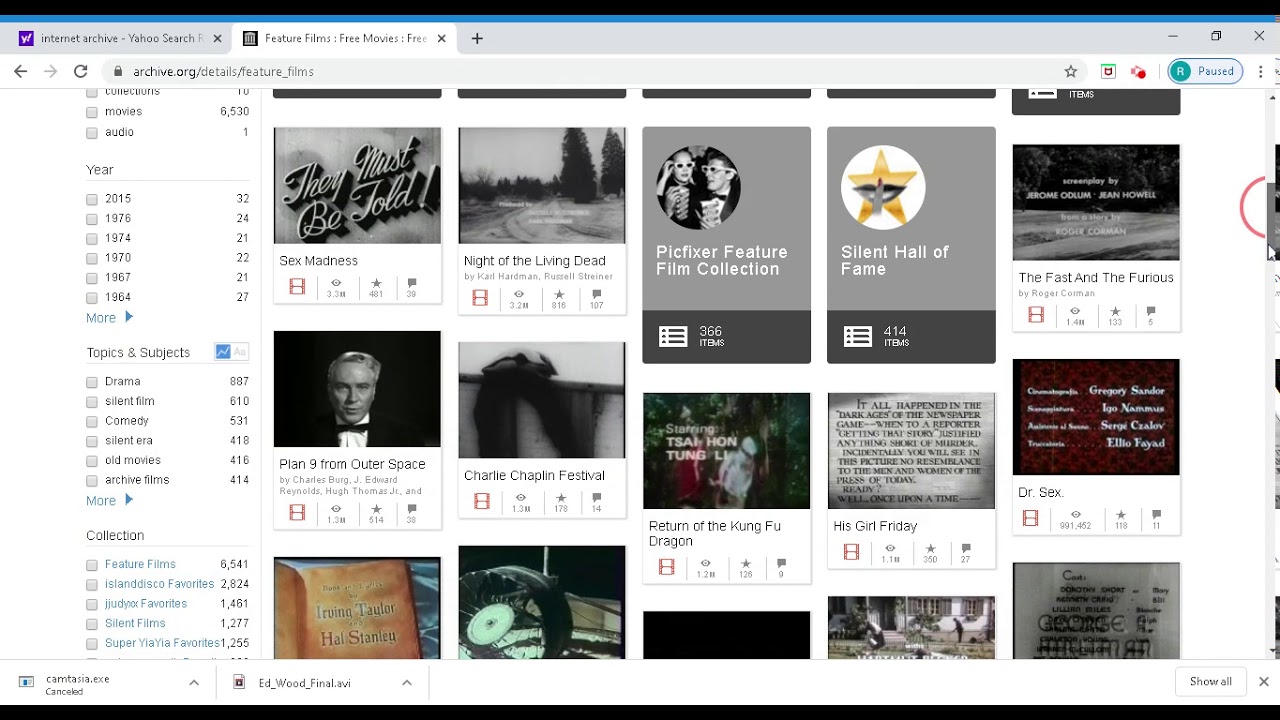Click the Picfixer Feature Film Collection avatar
The image size is (1280, 720).
(x=698, y=187)
